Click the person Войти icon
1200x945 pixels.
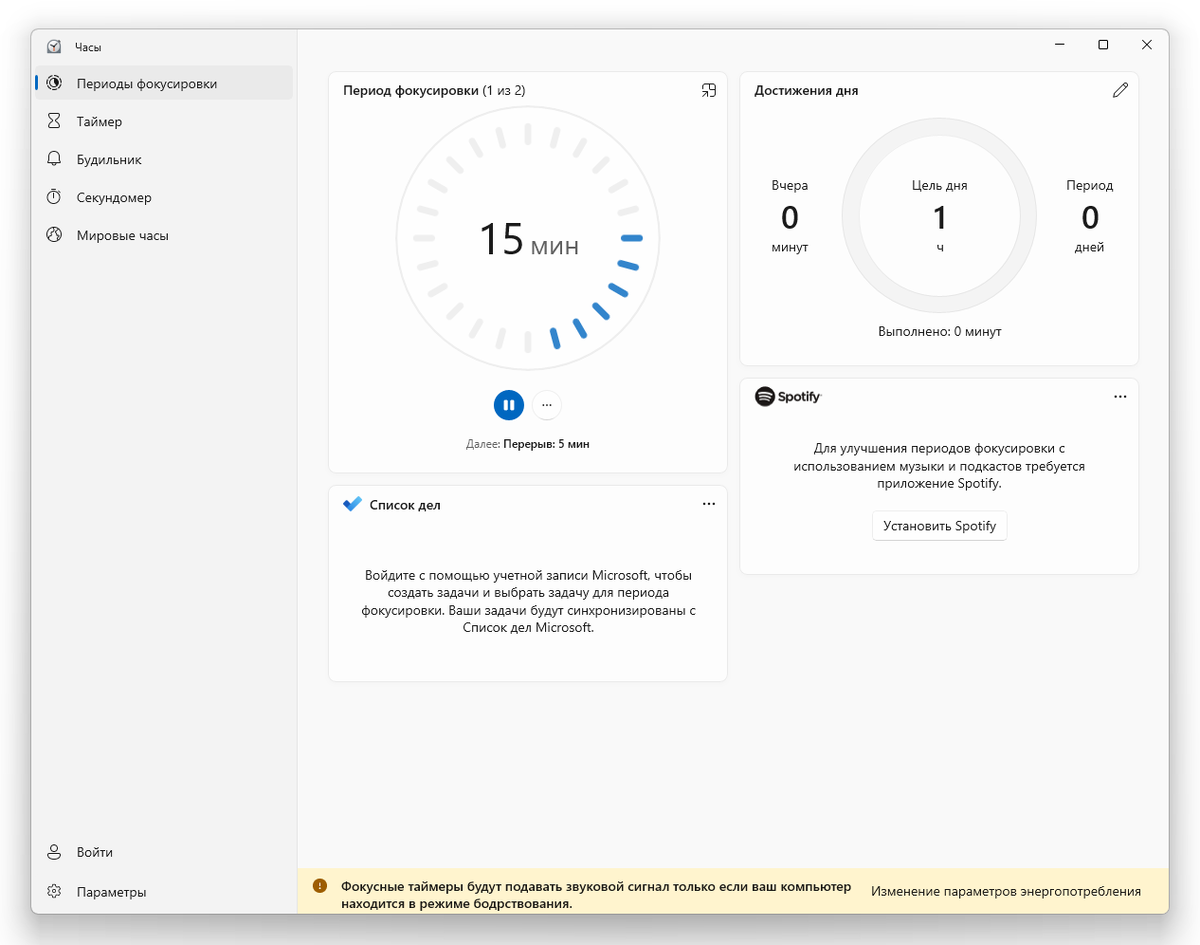coord(54,852)
